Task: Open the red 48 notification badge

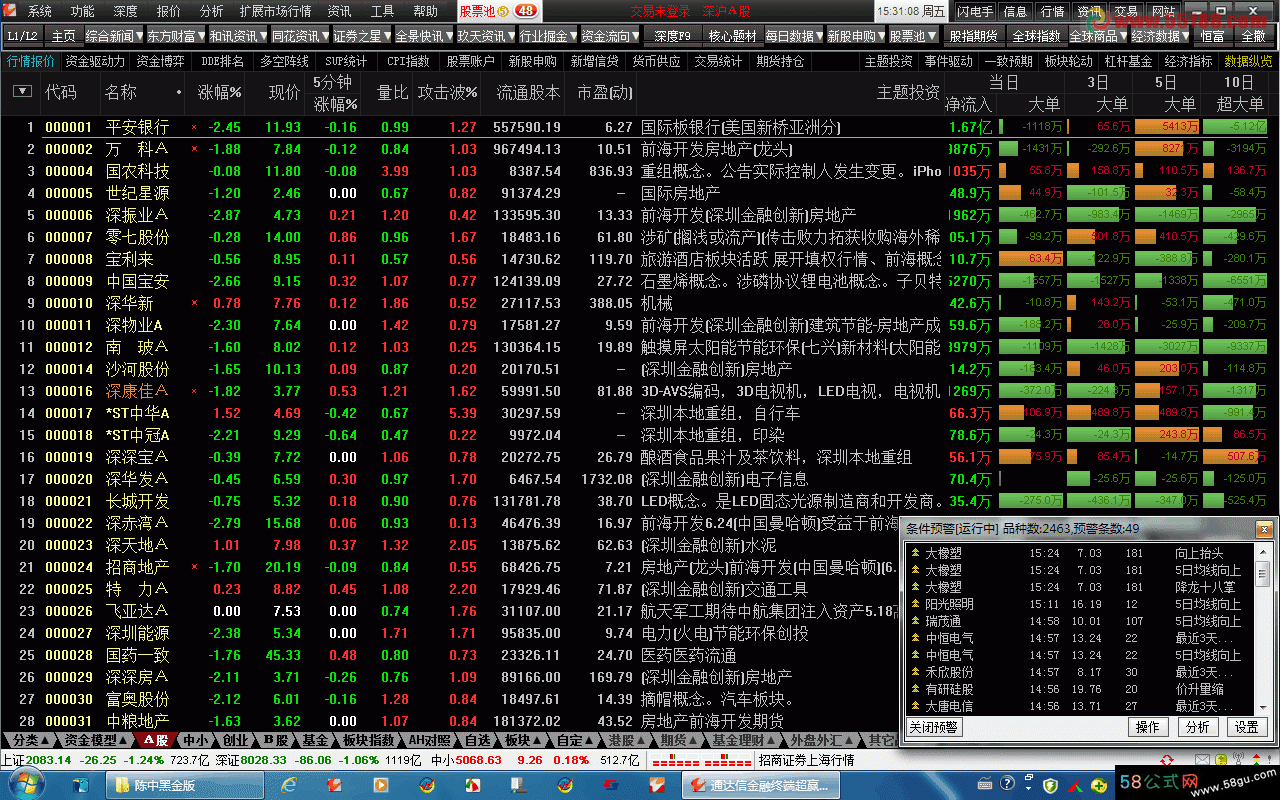Action: 526,11
